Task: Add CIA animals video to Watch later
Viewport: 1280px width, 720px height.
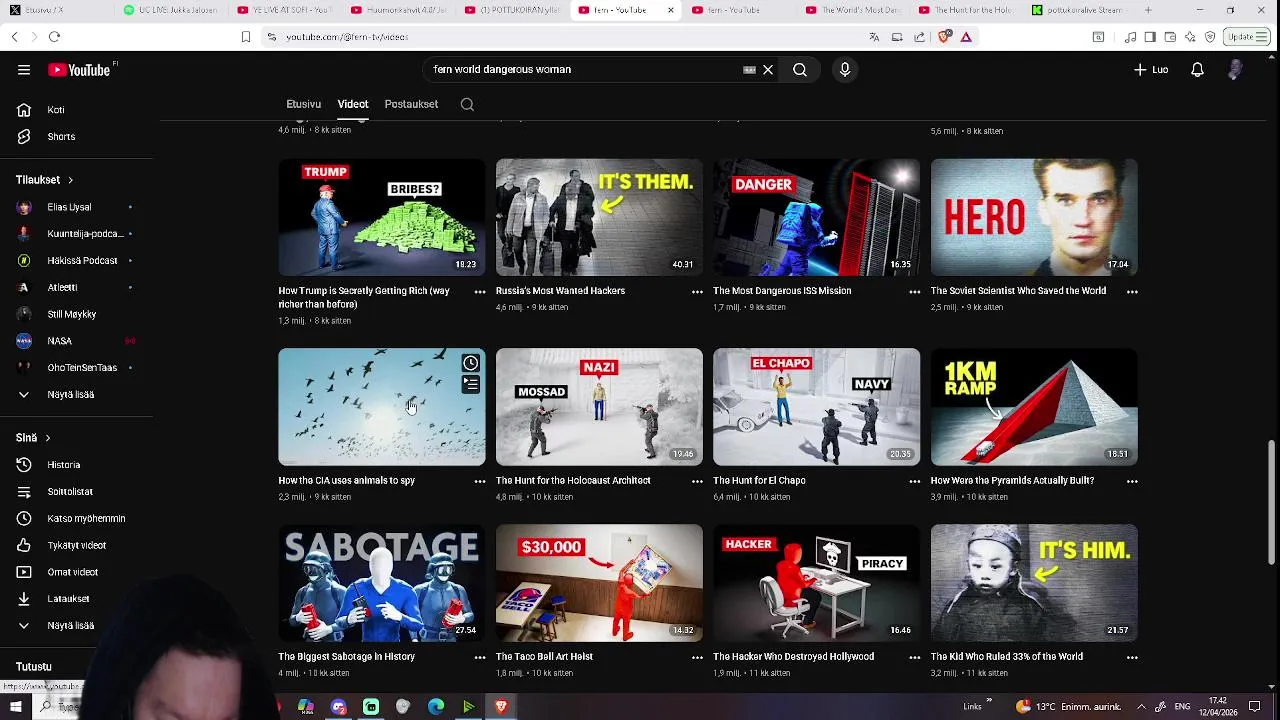Action: tap(471, 363)
